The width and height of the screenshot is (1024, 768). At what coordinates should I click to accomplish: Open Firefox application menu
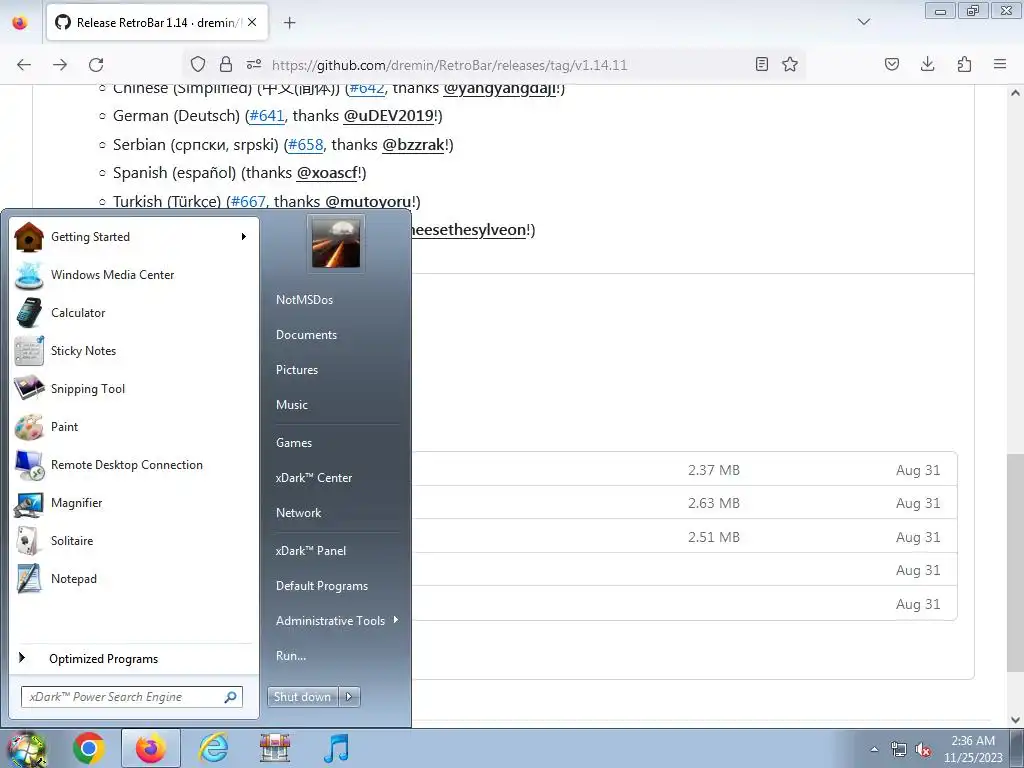point(1000,65)
